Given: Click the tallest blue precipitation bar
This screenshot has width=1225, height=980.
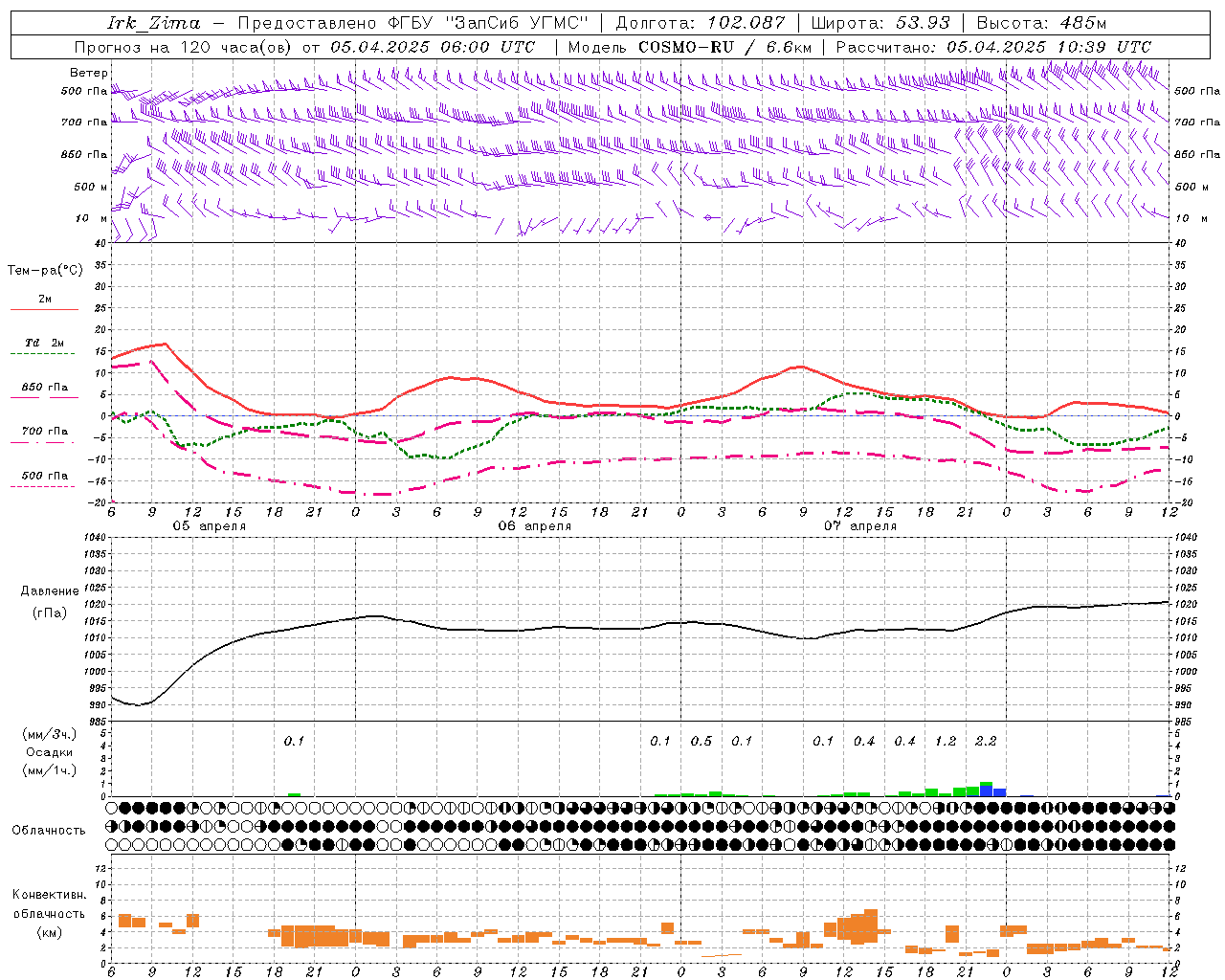Looking at the screenshot, I should click(987, 790).
